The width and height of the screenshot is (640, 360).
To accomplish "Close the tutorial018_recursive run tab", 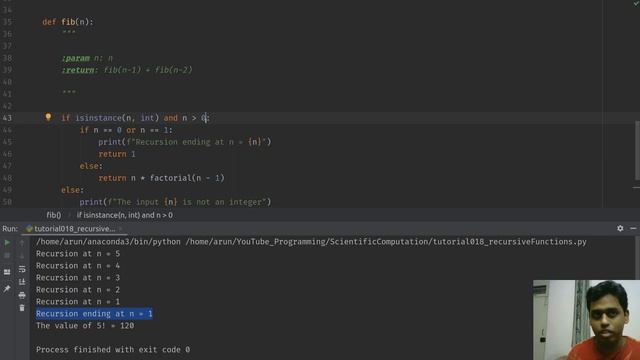I will click(120, 229).
